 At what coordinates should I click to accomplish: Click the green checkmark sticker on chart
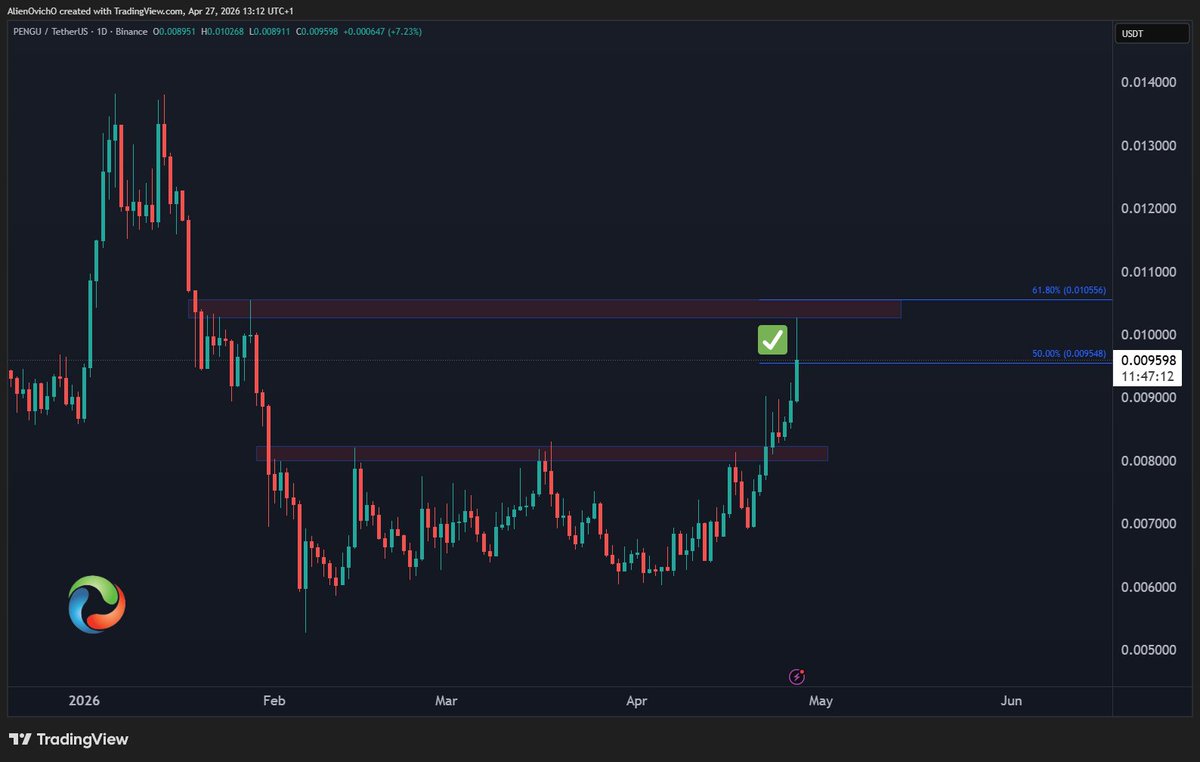(x=772, y=339)
